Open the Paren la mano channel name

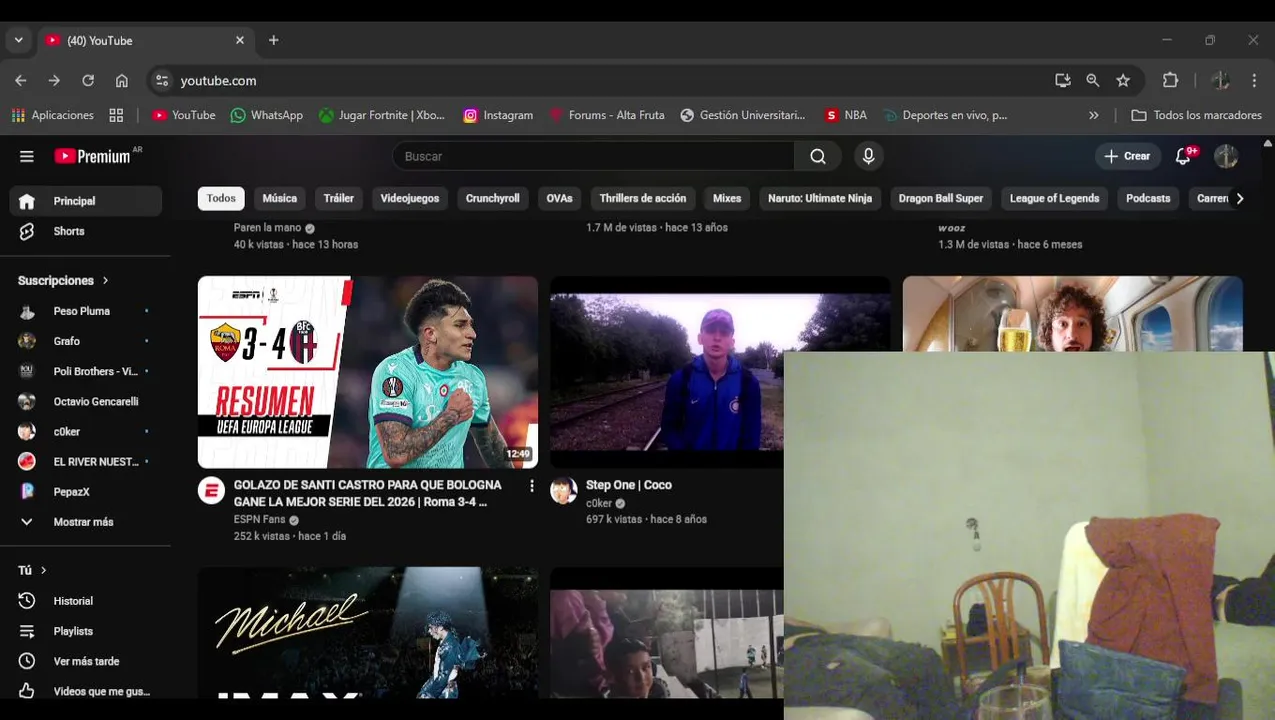click(267, 228)
